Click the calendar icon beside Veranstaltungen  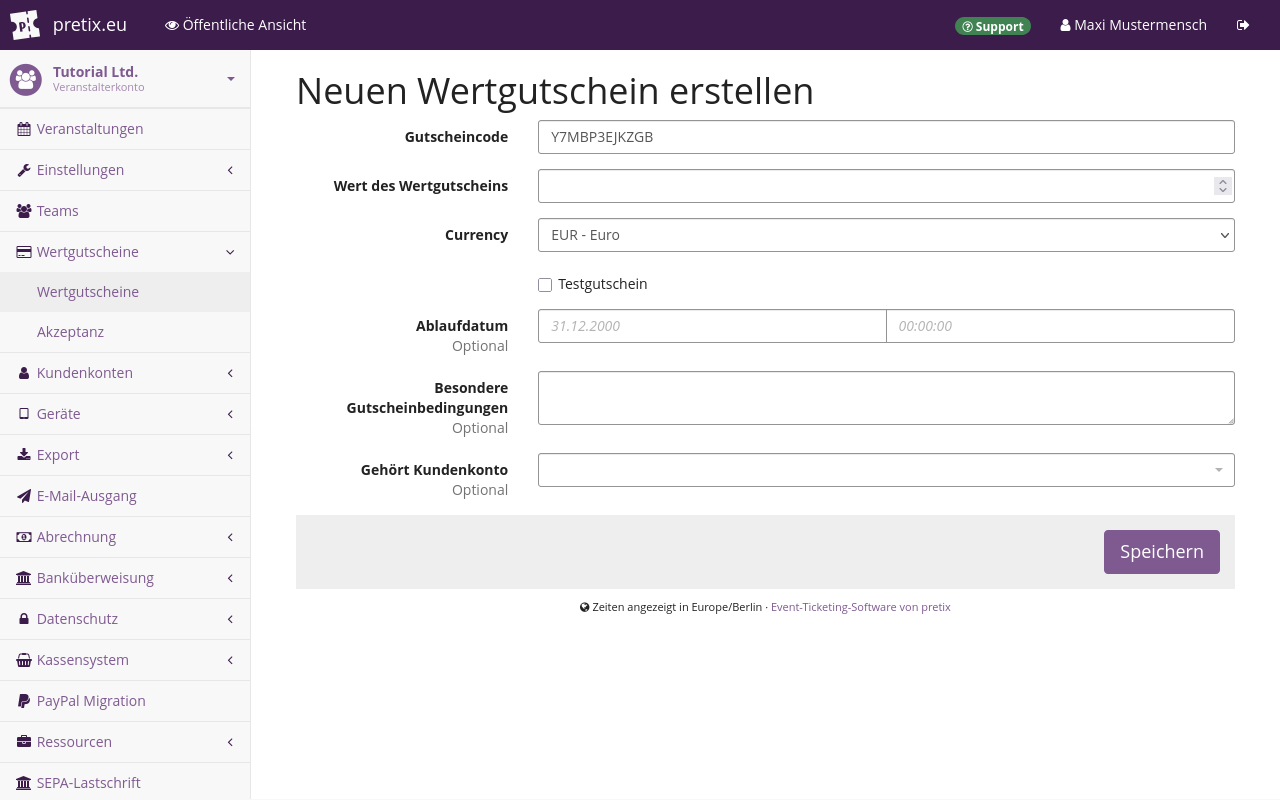pyautogui.click(x=24, y=129)
